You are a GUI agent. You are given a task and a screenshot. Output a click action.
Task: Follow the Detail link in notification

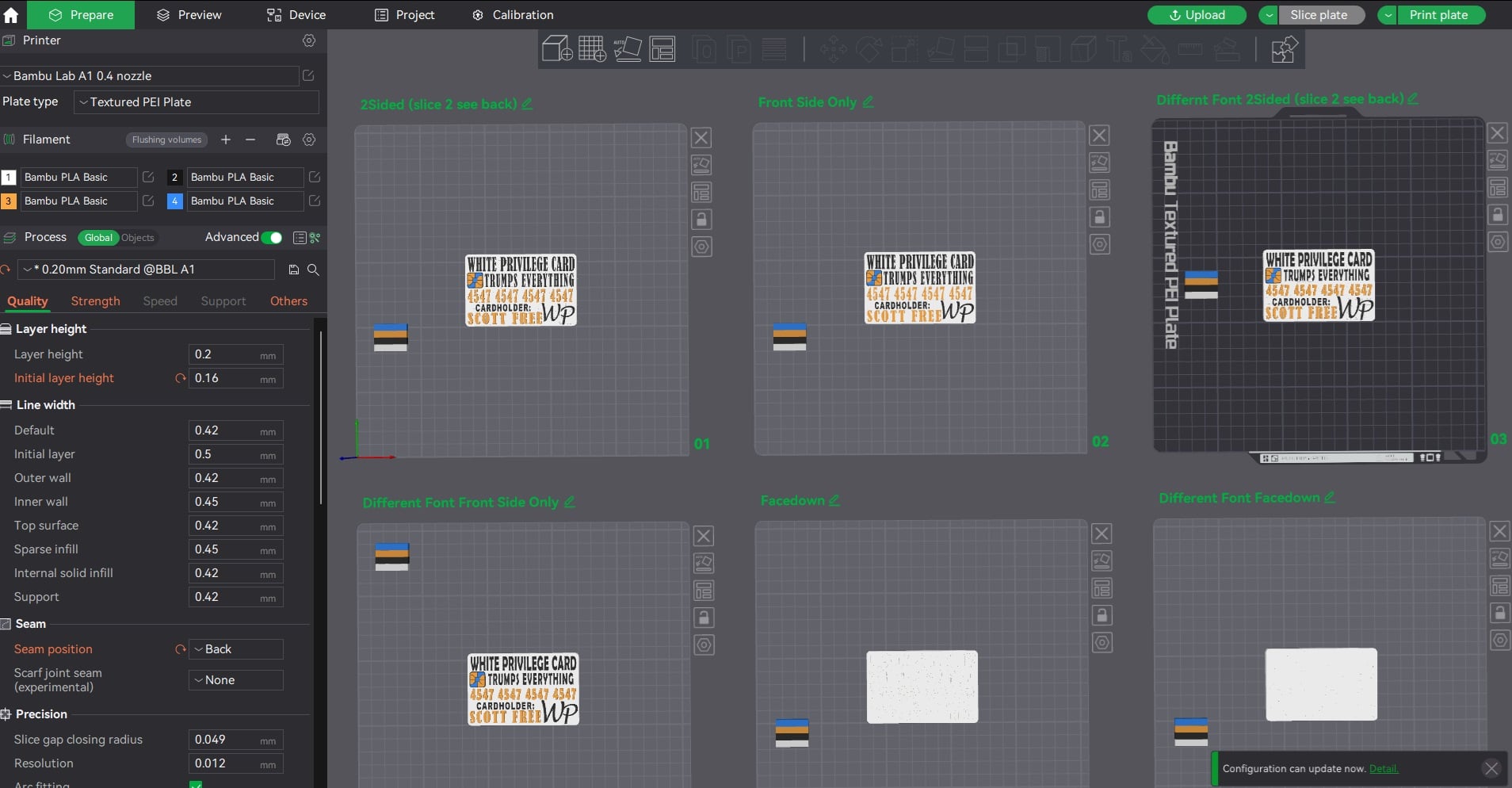(x=1384, y=769)
